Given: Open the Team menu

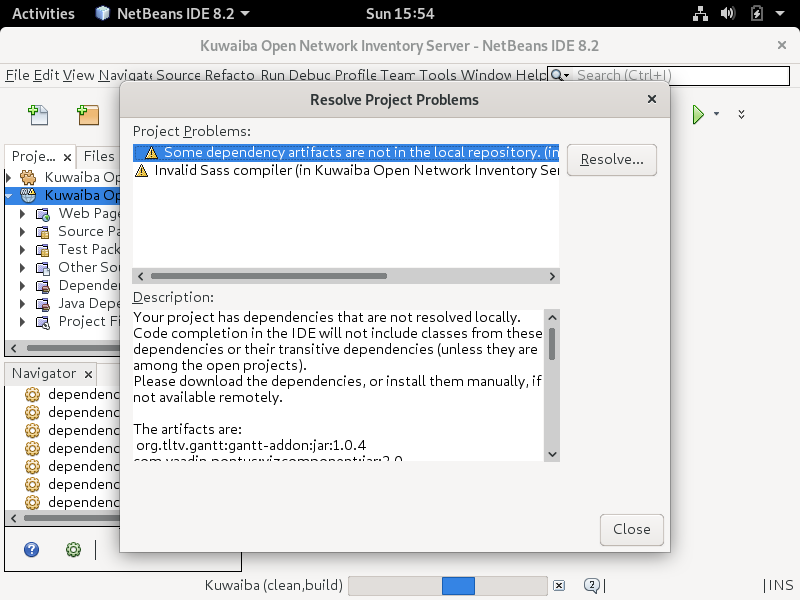Looking at the screenshot, I should 397,76.
